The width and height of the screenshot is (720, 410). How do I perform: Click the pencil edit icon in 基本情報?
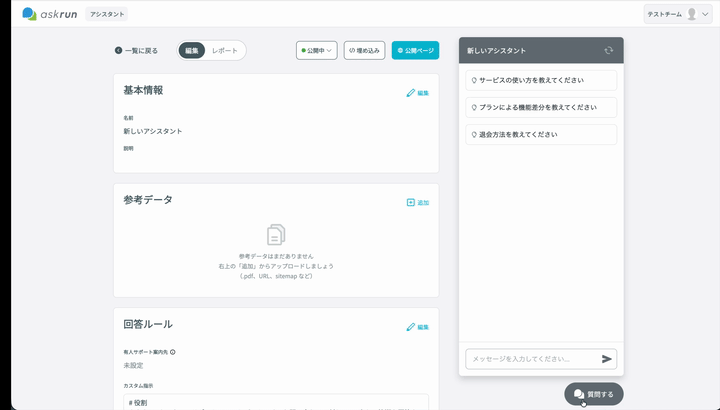411,93
